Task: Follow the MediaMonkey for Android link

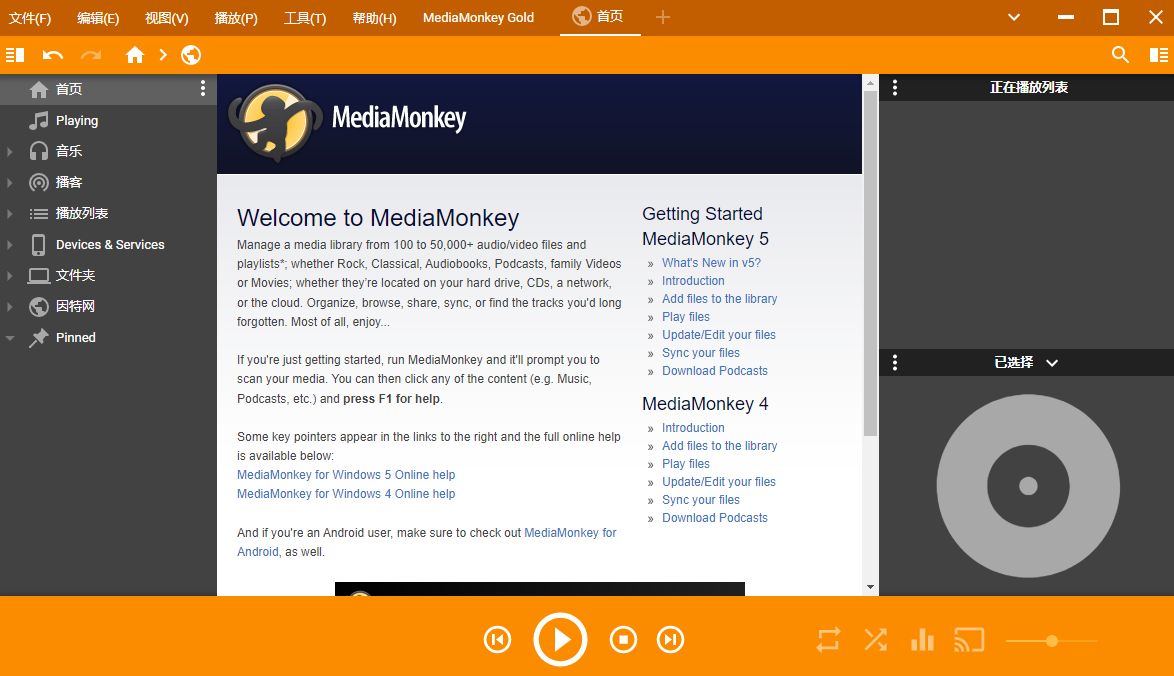Action: coord(571,533)
